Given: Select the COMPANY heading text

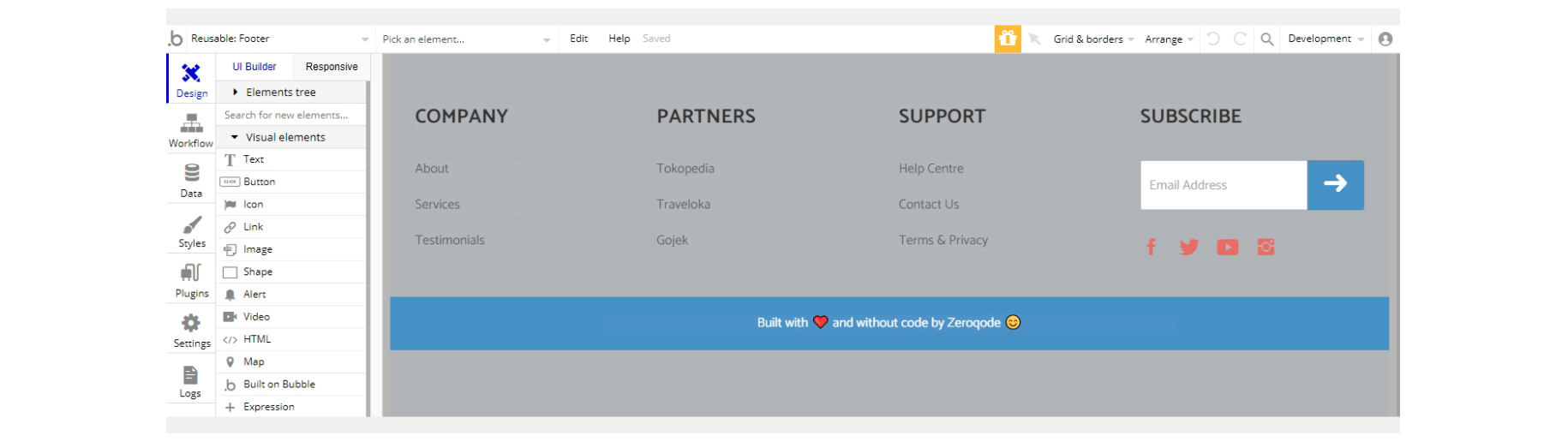Looking at the screenshot, I should (462, 116).
